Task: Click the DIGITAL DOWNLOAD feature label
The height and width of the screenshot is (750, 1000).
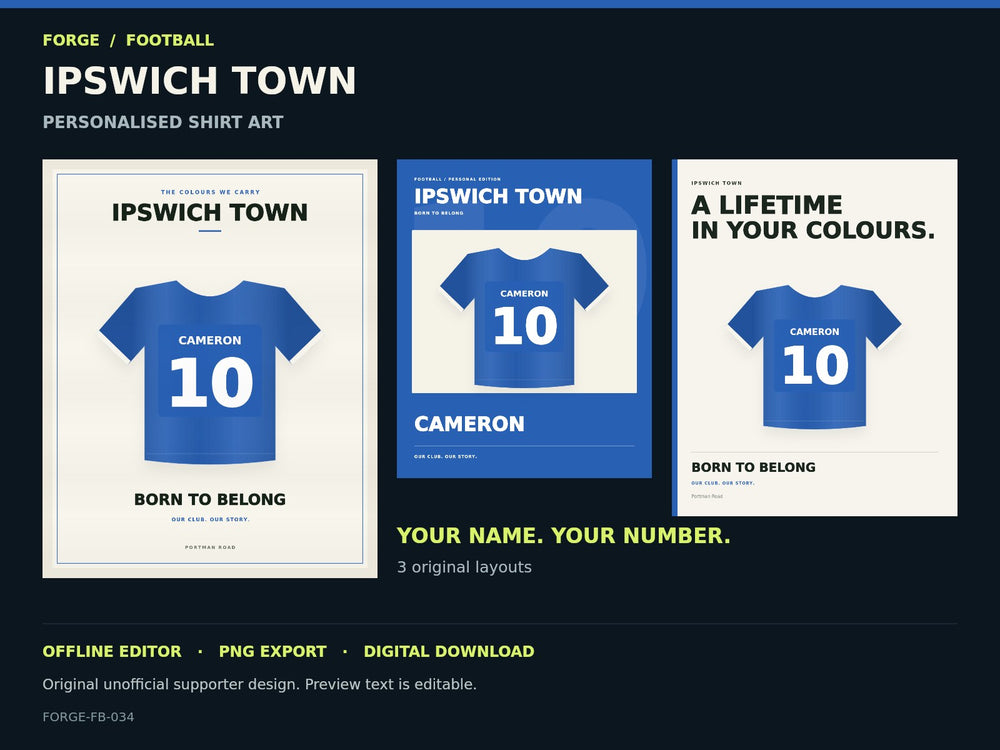Action: tap(449, 651)
